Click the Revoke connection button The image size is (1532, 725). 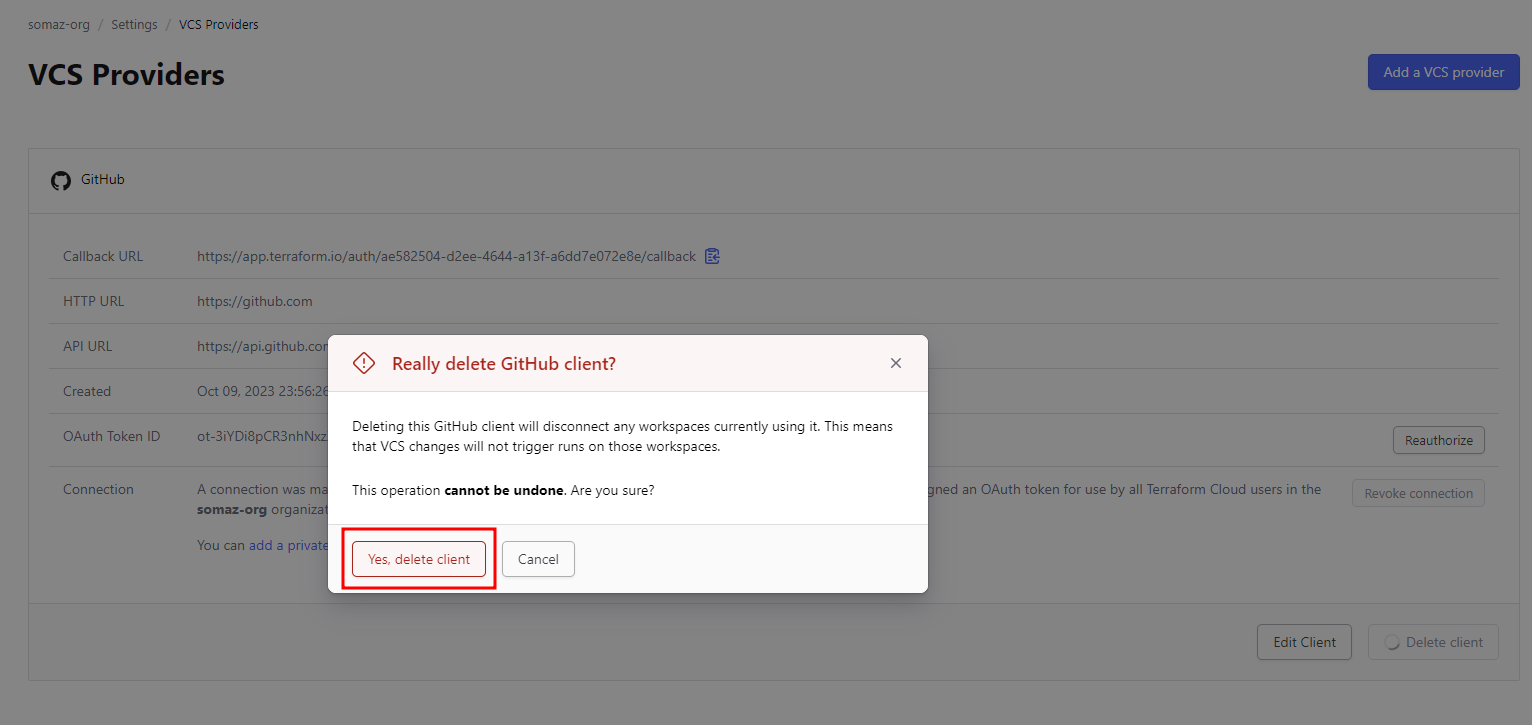[x=1418, y=493]
